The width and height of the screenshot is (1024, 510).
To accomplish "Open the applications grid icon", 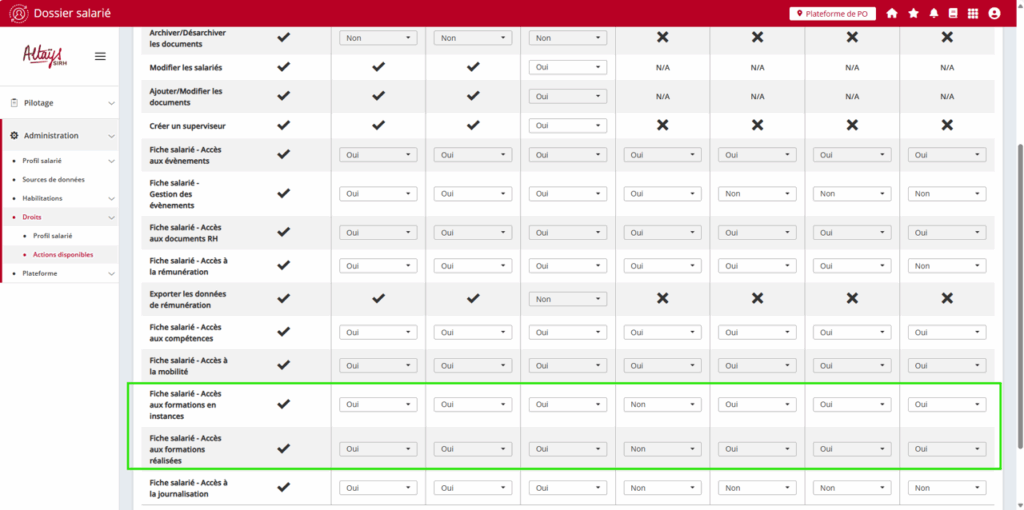I will (973, 13).
